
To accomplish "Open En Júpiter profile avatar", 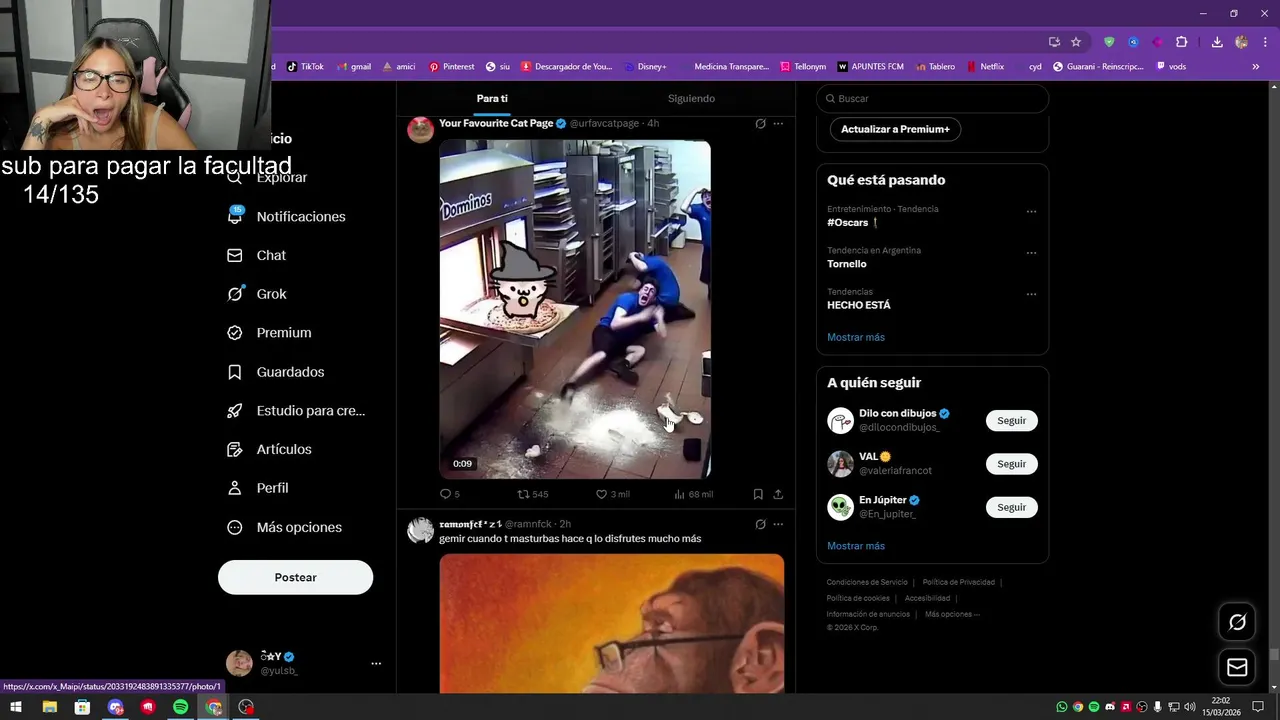I will pyautogui.click(x=840, y=507).
